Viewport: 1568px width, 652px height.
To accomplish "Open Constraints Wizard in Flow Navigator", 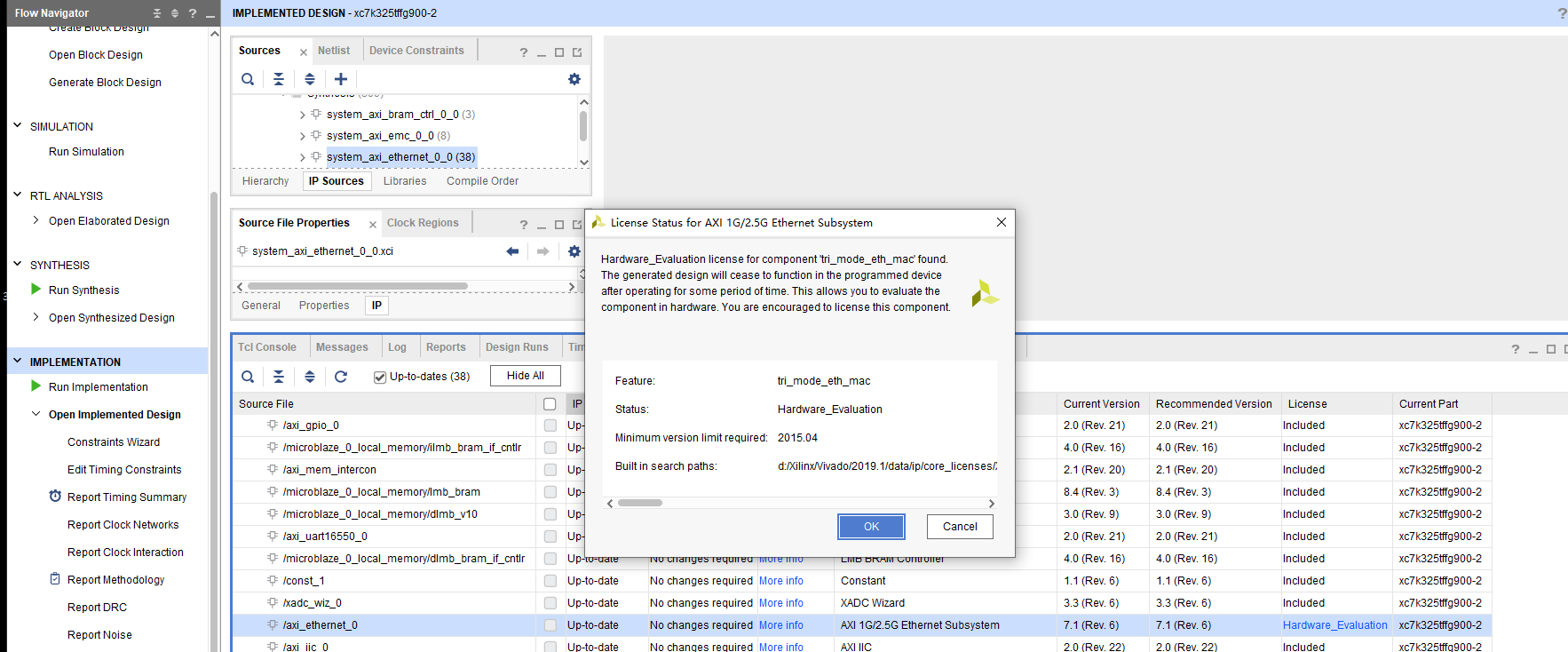I will 114,441.
